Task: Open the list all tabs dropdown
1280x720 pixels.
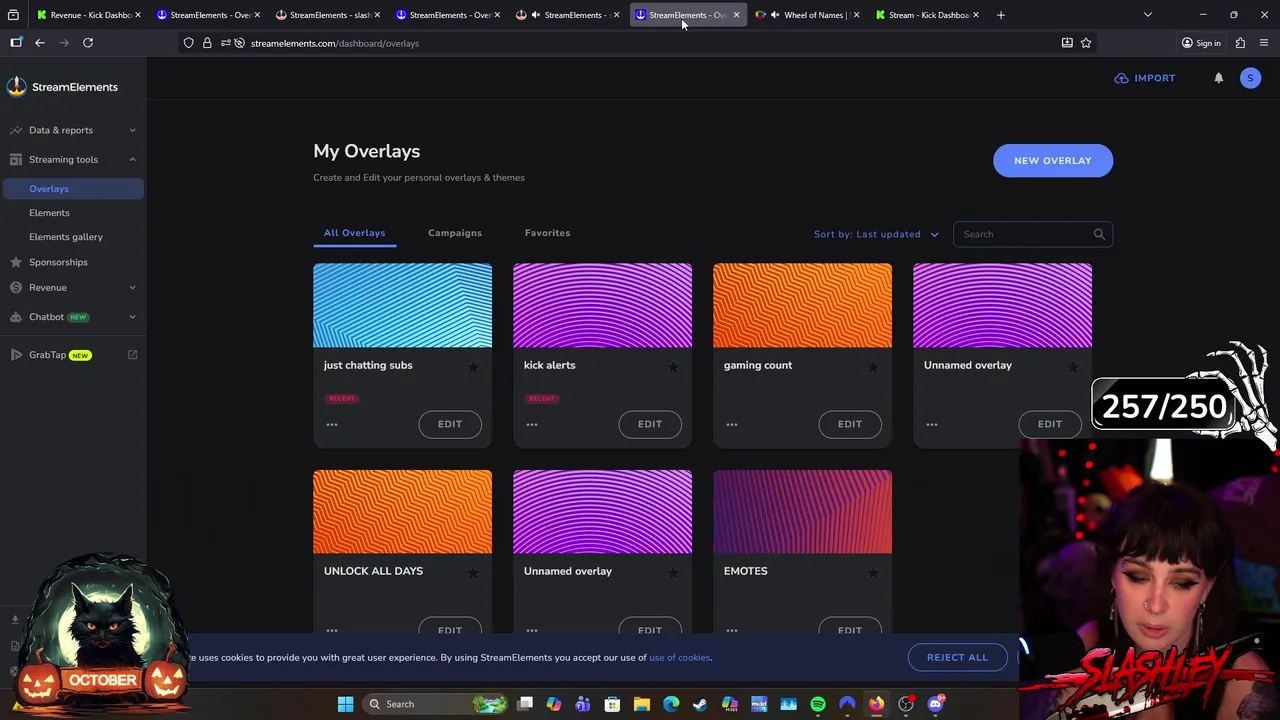Action: 1147,15
